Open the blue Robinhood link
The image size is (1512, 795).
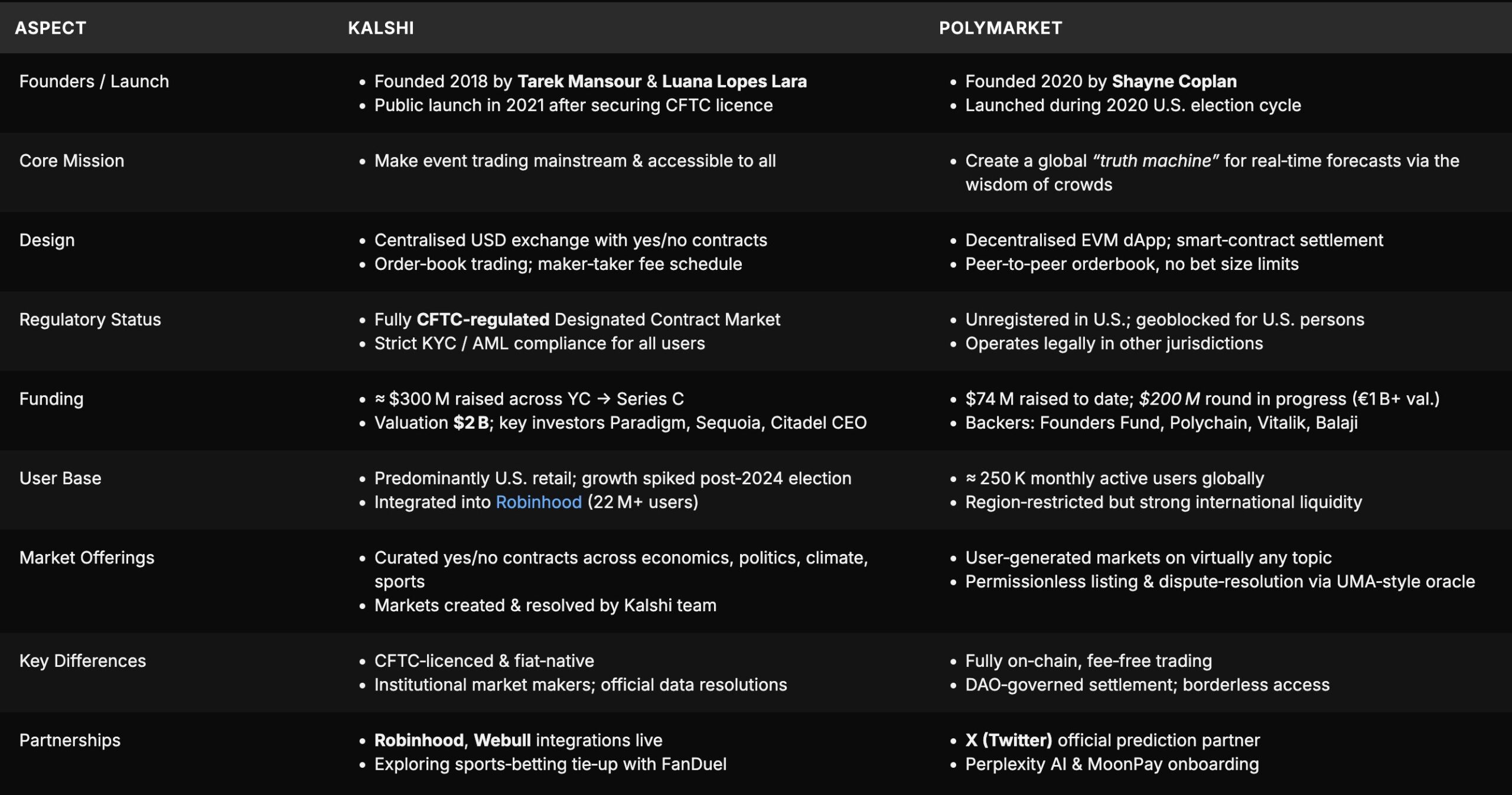pos(538,502)
